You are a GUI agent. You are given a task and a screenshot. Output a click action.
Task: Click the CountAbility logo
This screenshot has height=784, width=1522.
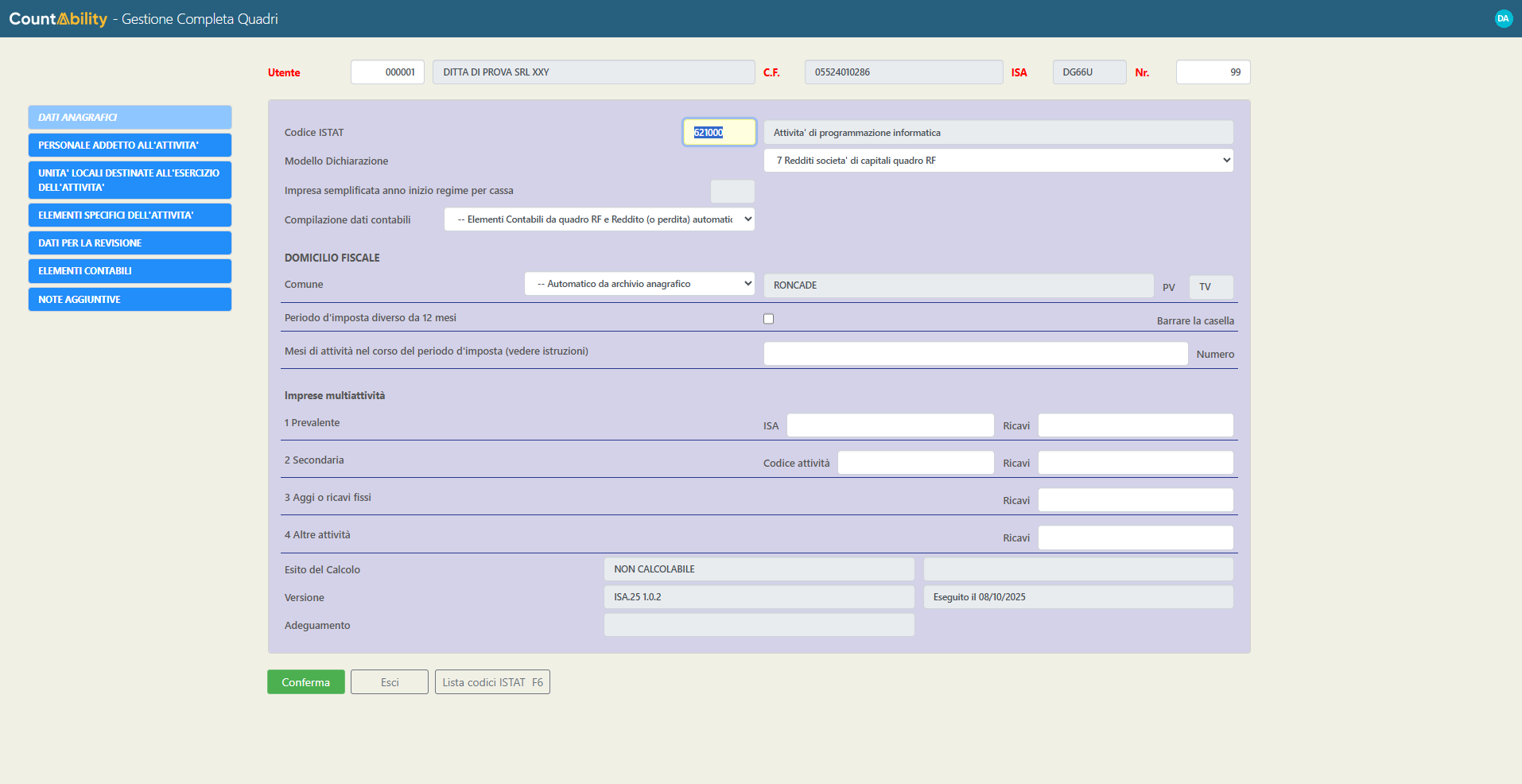[x=58, y=18]
